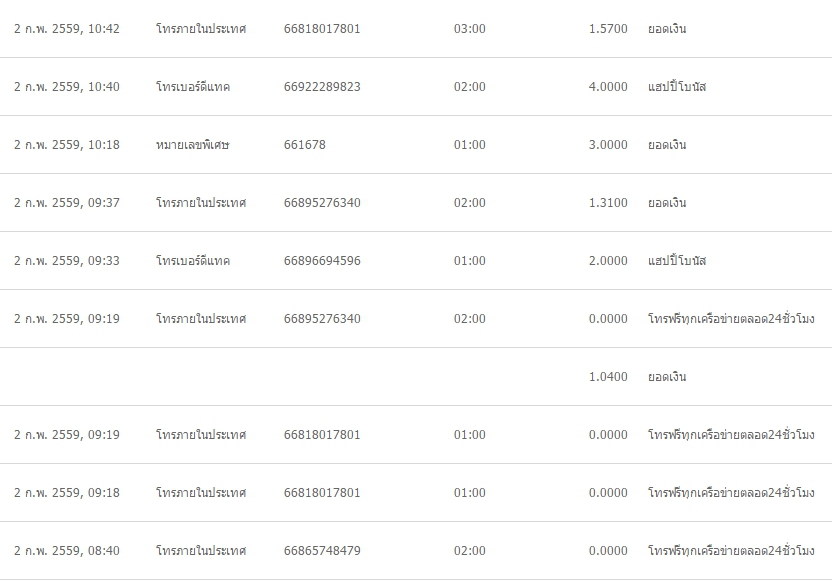Select 3.0000 charge for special number

pyautogui.click(x=608, y=144)
